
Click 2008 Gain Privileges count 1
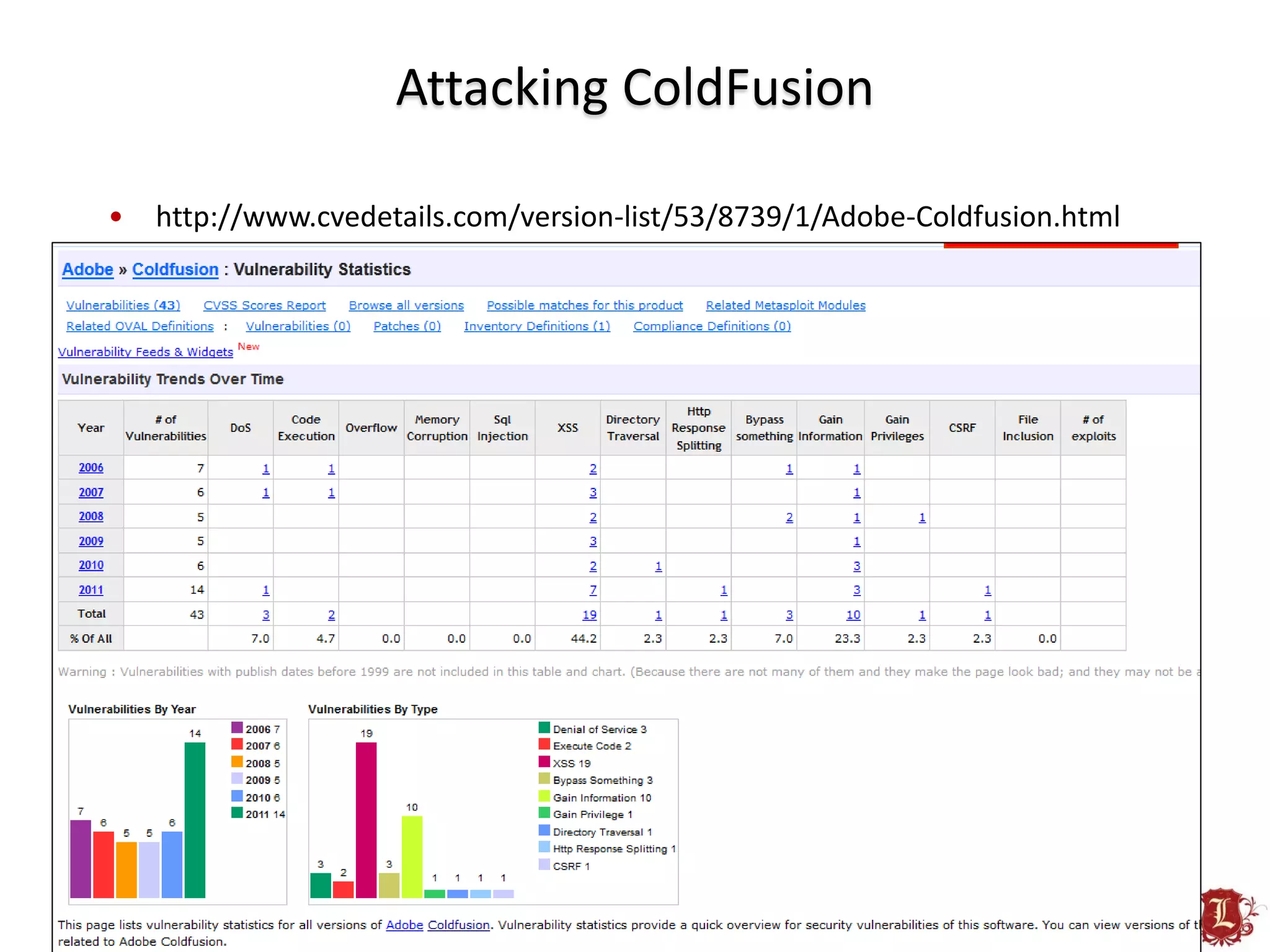922,517
